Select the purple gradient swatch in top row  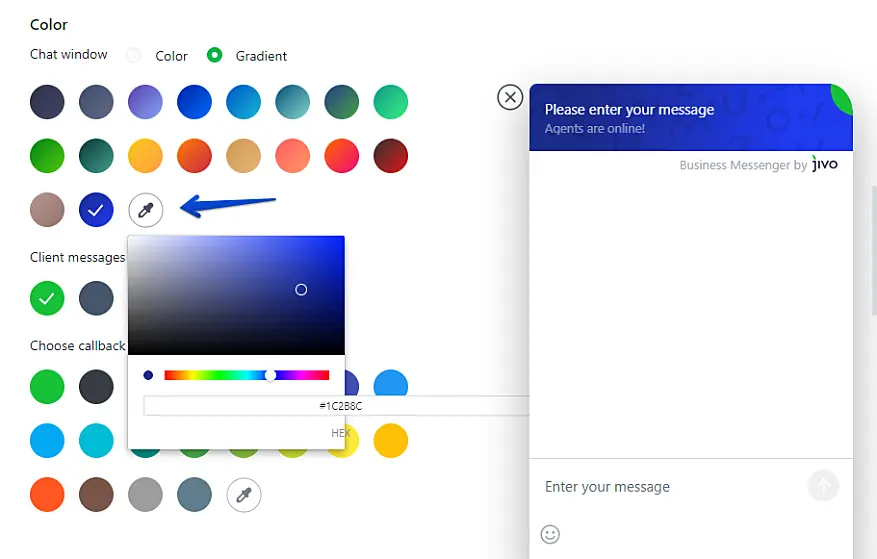point(145,102)
